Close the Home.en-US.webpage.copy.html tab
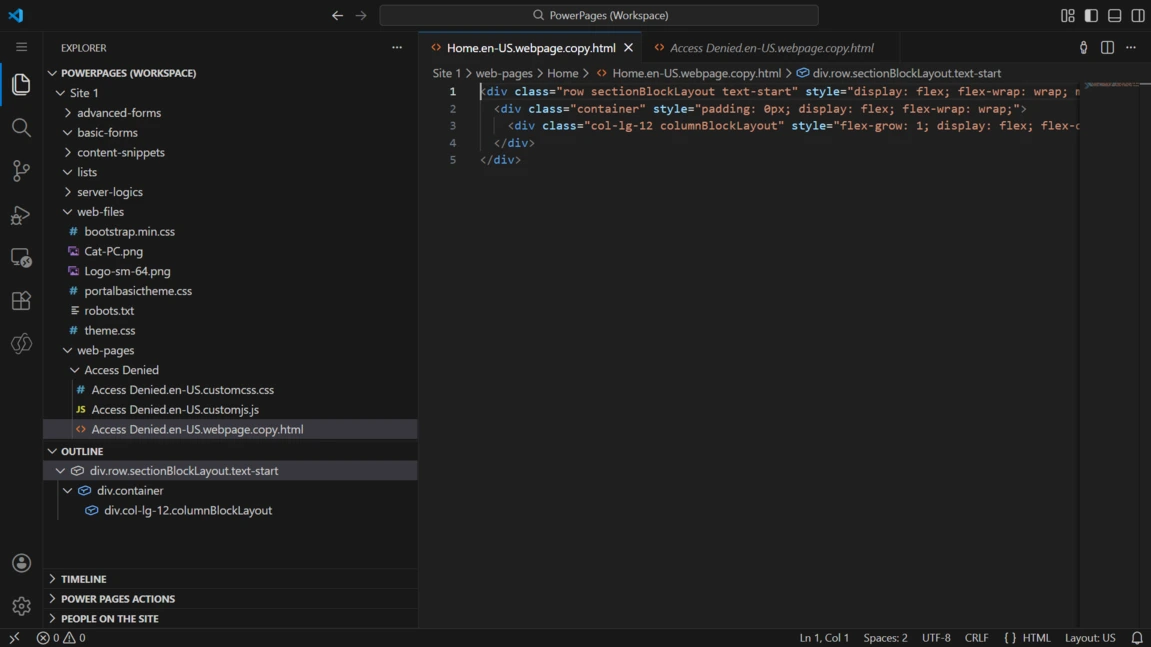The width and height of the screenshot is (1151, 647). 628,48
